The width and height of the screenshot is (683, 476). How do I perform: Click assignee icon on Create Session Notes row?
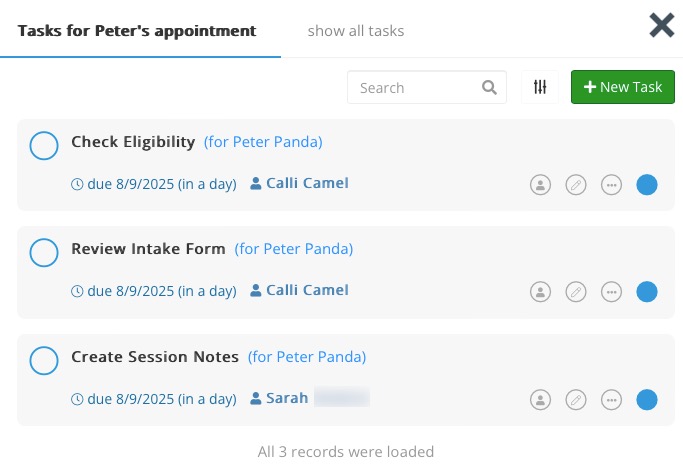pos(540,399)
